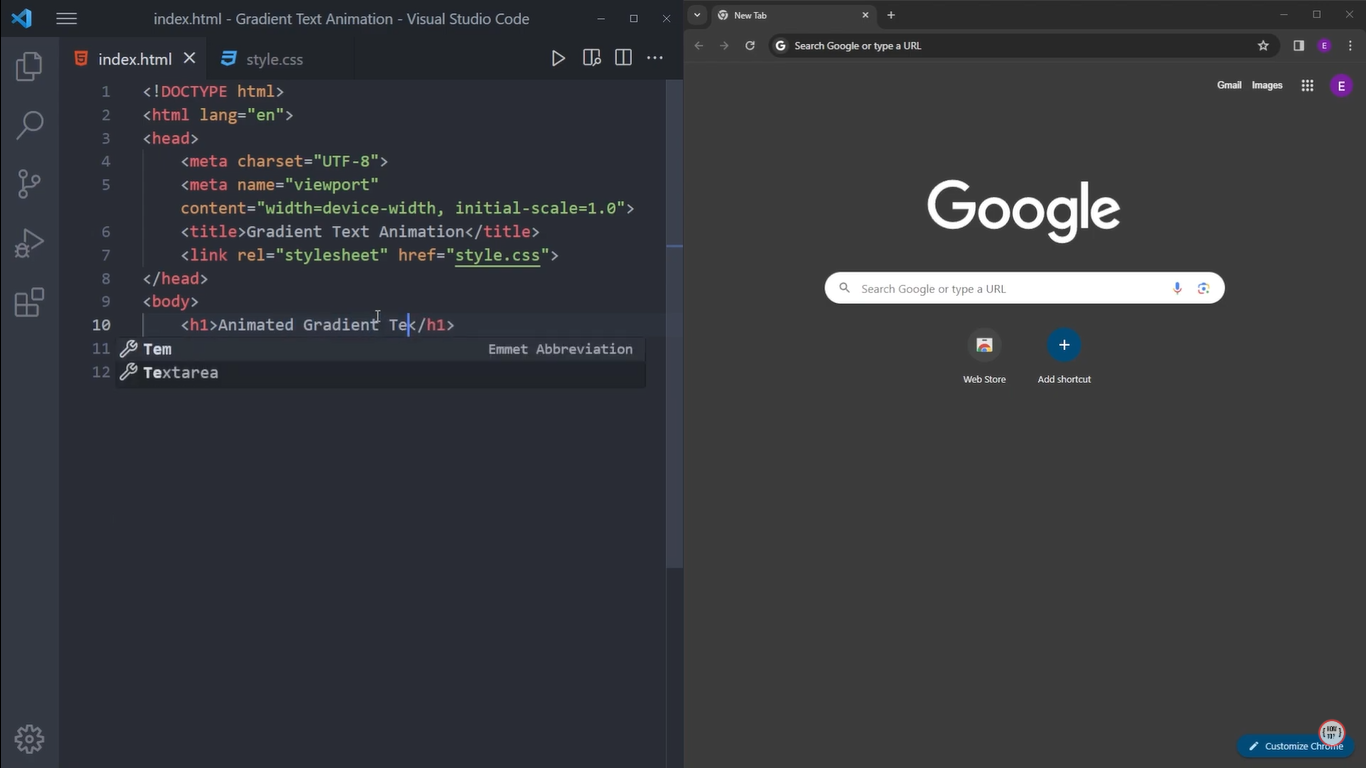Select Textarea from the Emmet suggestions

click(x=181, y=372)
